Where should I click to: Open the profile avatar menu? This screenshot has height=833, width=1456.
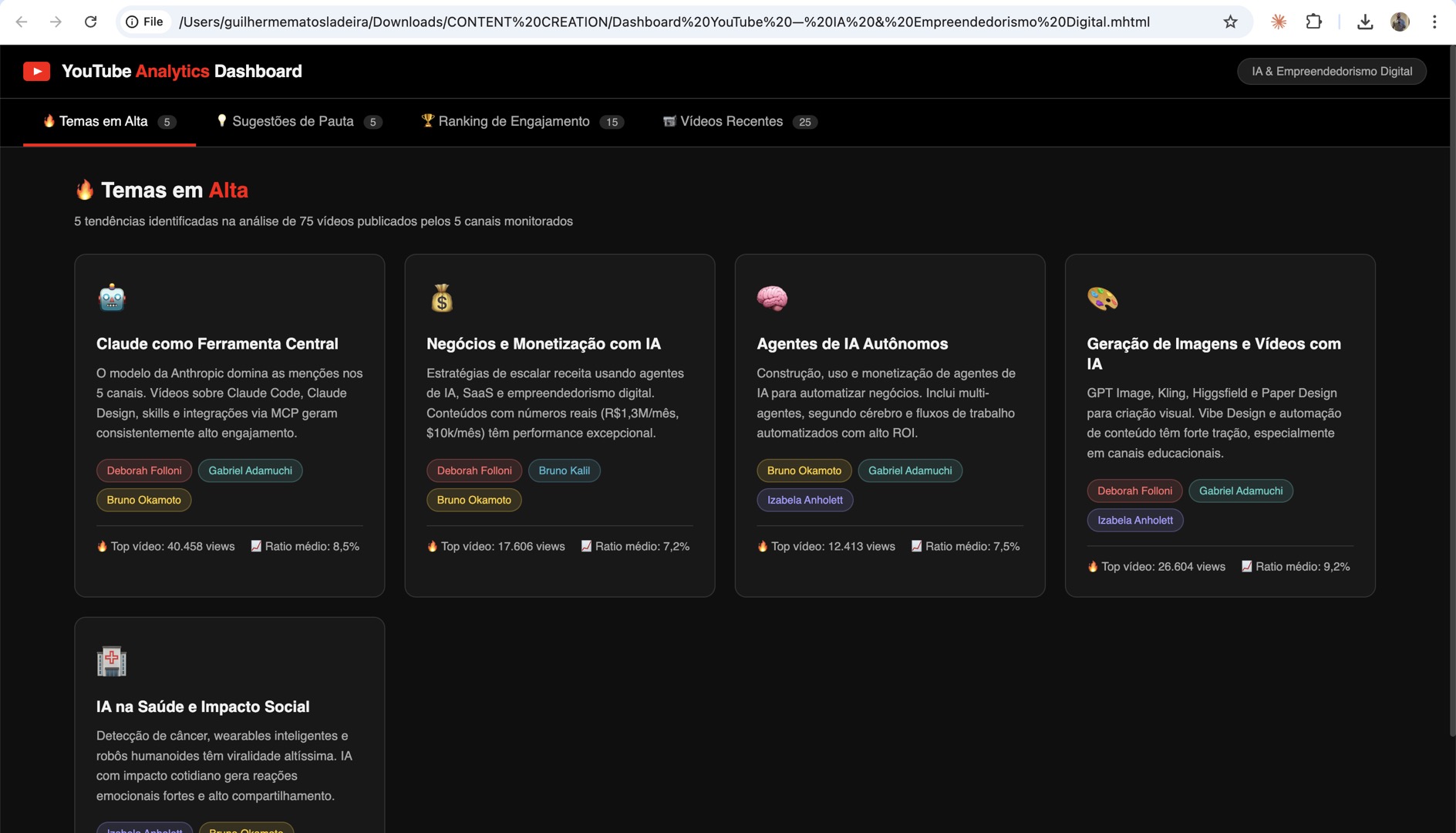click(x=1400, y=22)
